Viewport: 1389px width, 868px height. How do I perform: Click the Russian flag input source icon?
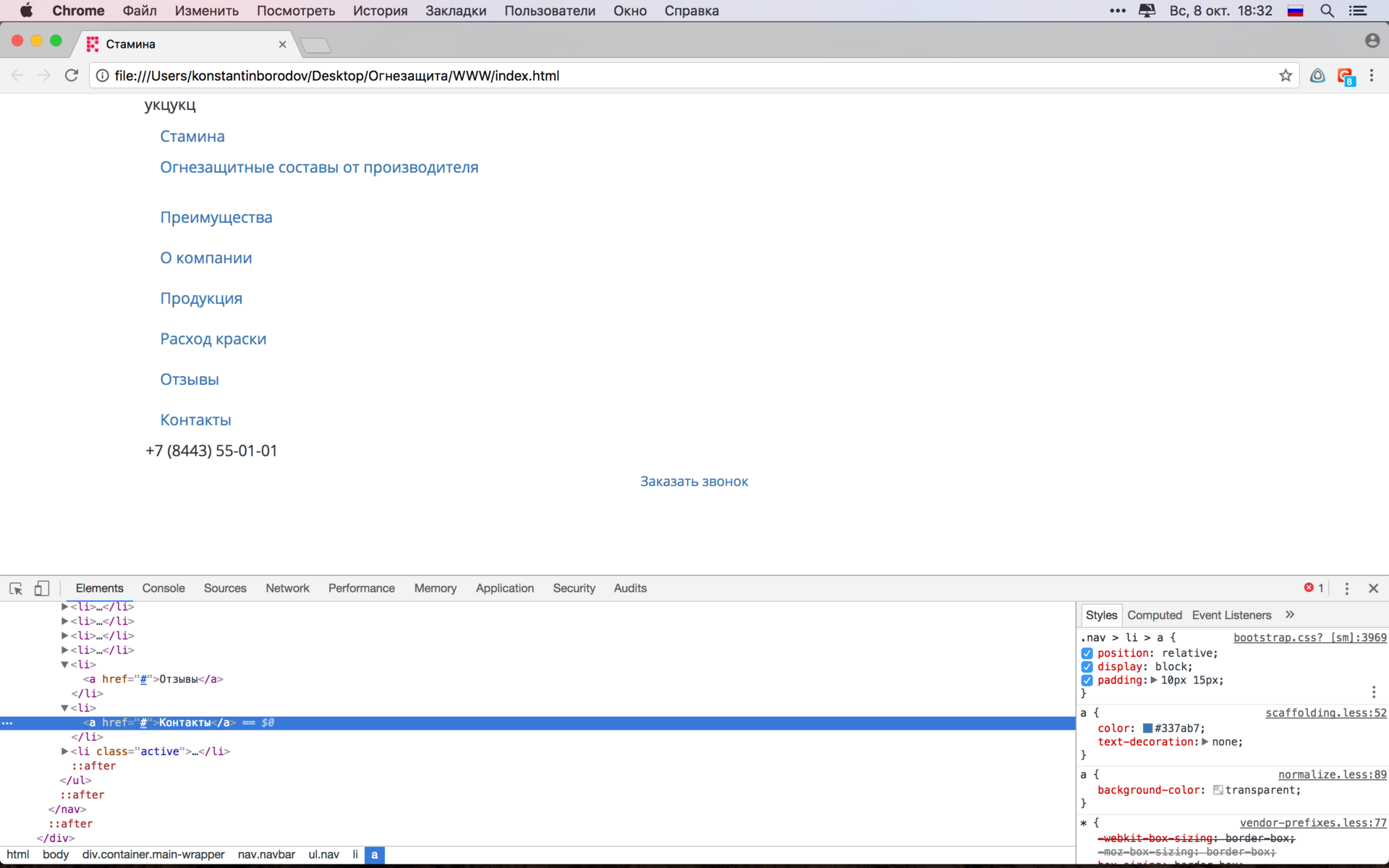pos(1295,11)
